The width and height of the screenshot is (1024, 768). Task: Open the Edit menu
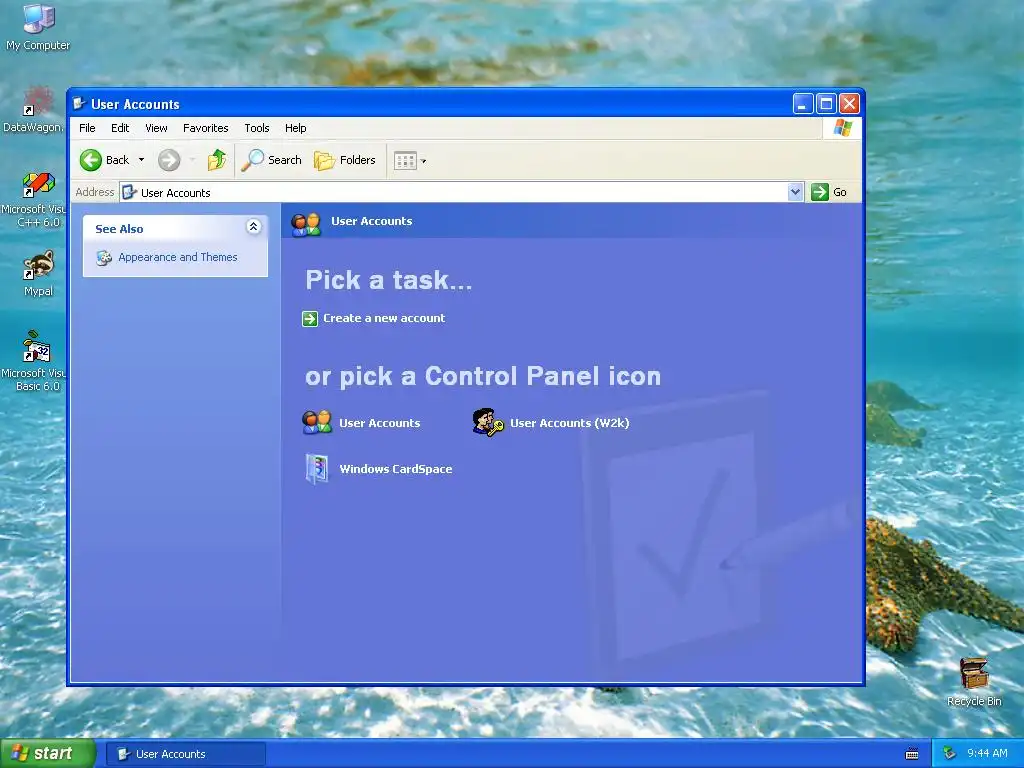point(120,128)
